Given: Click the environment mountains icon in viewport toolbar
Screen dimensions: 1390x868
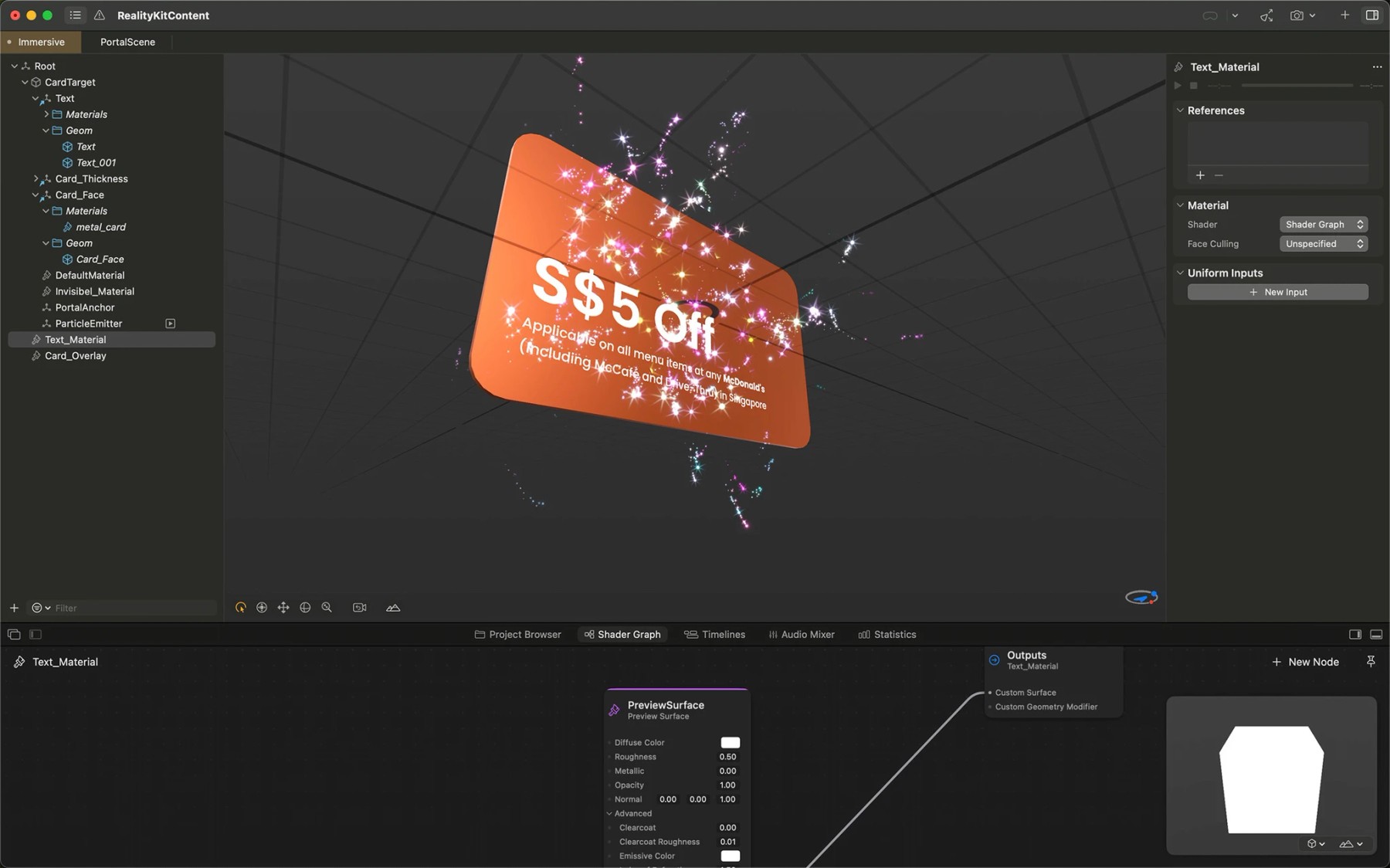Looking at the screenshot, I should (x=393, y=608).
